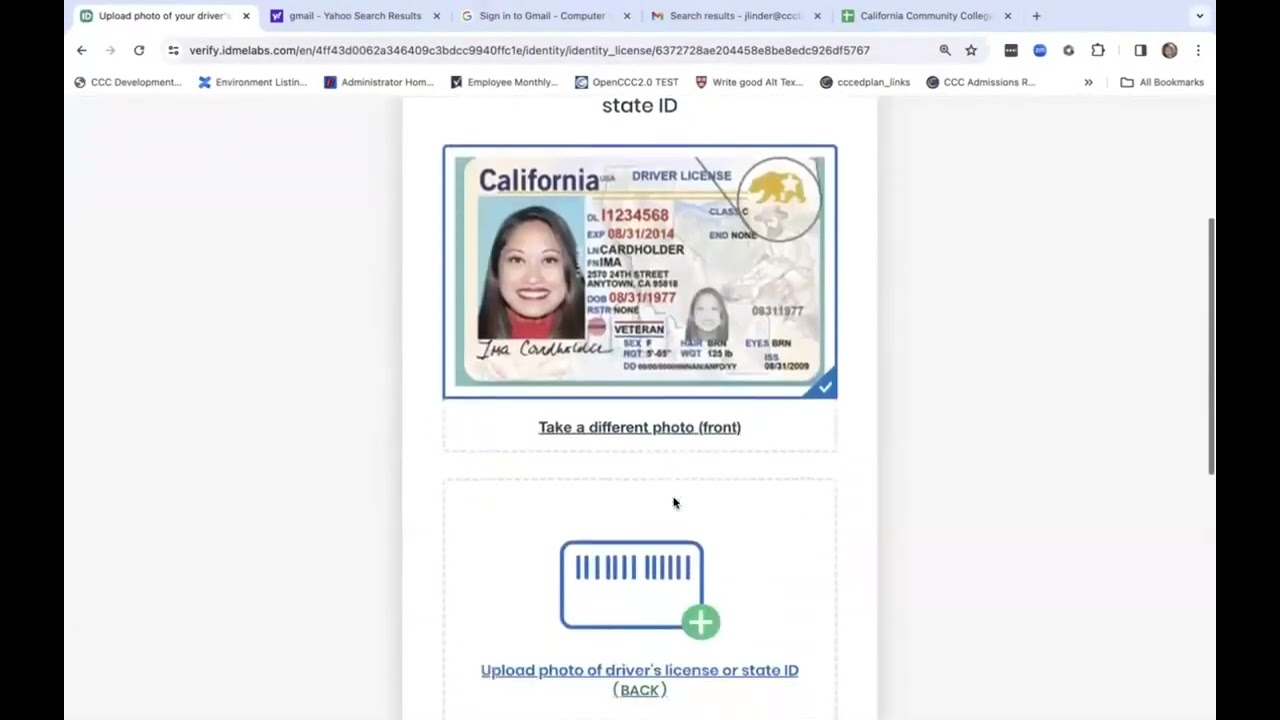The height and width of the screenshot is (720, 1280).
Task: Close the California Community College tab
Action: [x=1007, y=16]
